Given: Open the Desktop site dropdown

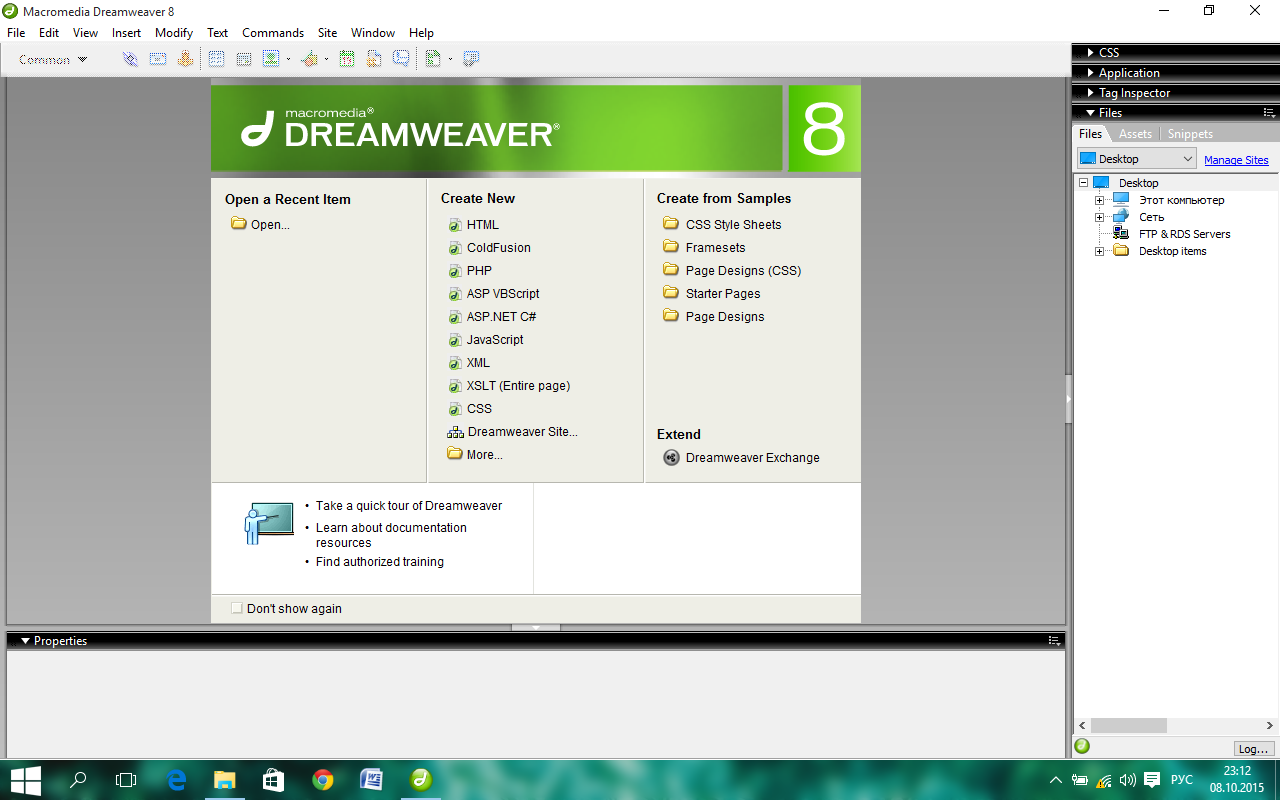Looking at the screenshot, I should [x=1137, y=159].
